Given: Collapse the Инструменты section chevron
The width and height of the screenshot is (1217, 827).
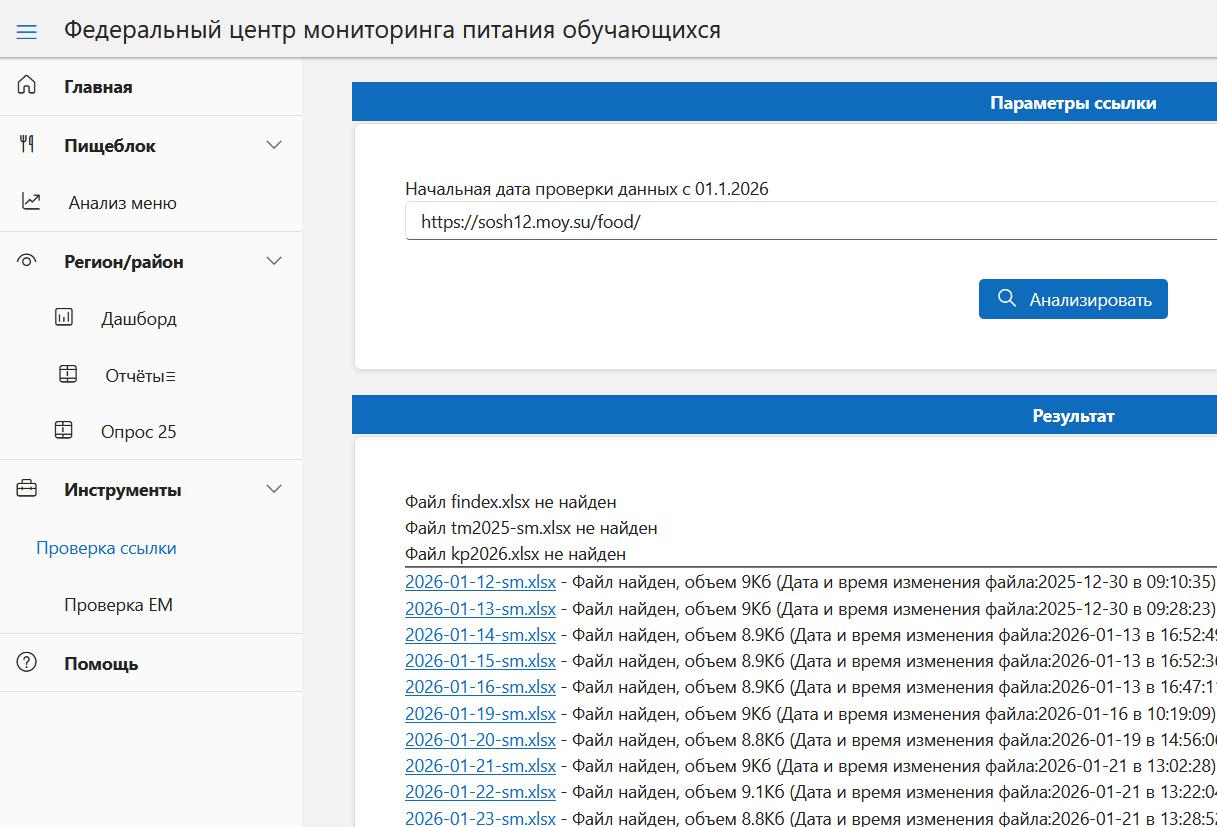Looking at the screenshot, I should 274,489.
